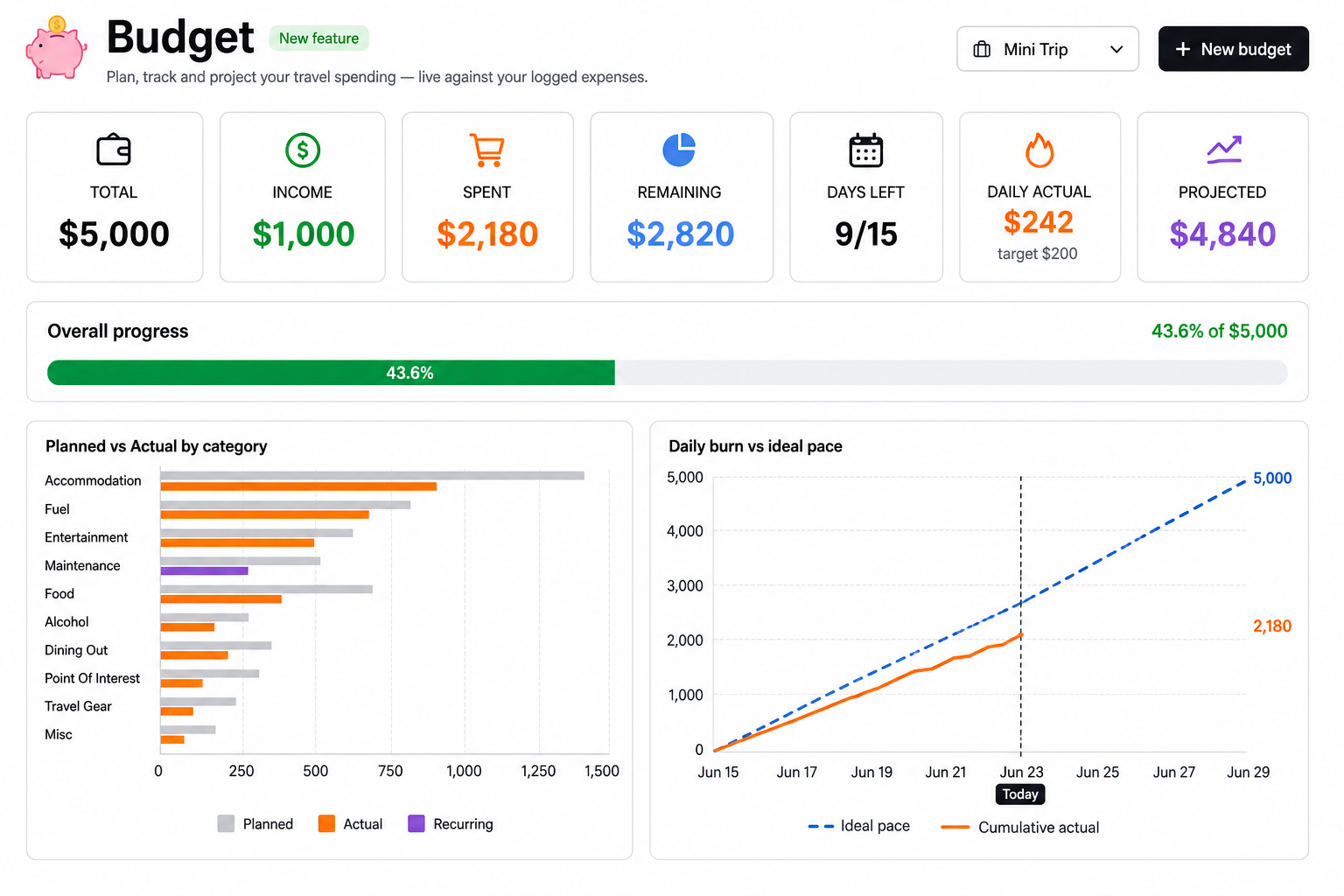Click the Jun 23 axis label
This screenshot has width=1344, height=896.
(x=1021, y=772)
